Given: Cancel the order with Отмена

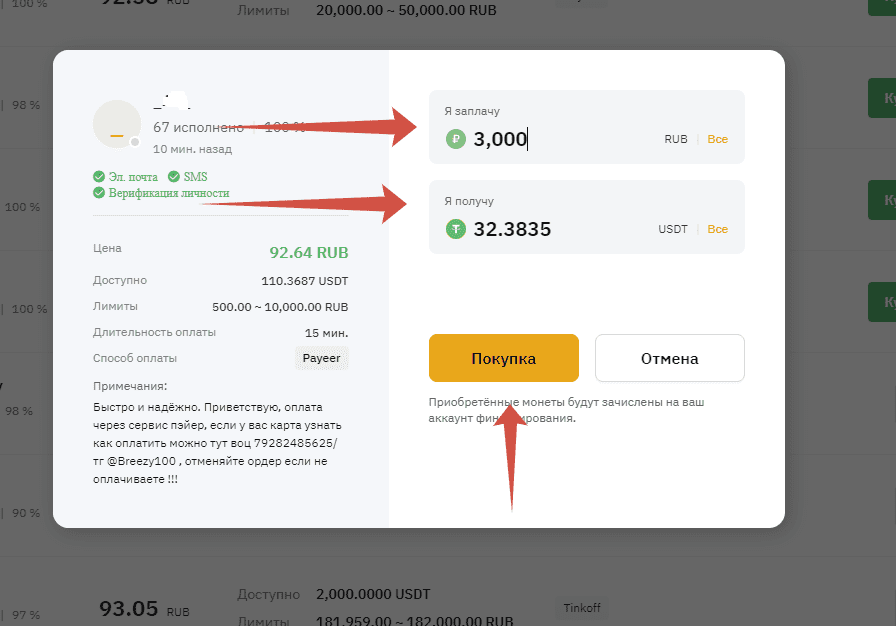Looking at the screenshot, I should coord(670,358).
